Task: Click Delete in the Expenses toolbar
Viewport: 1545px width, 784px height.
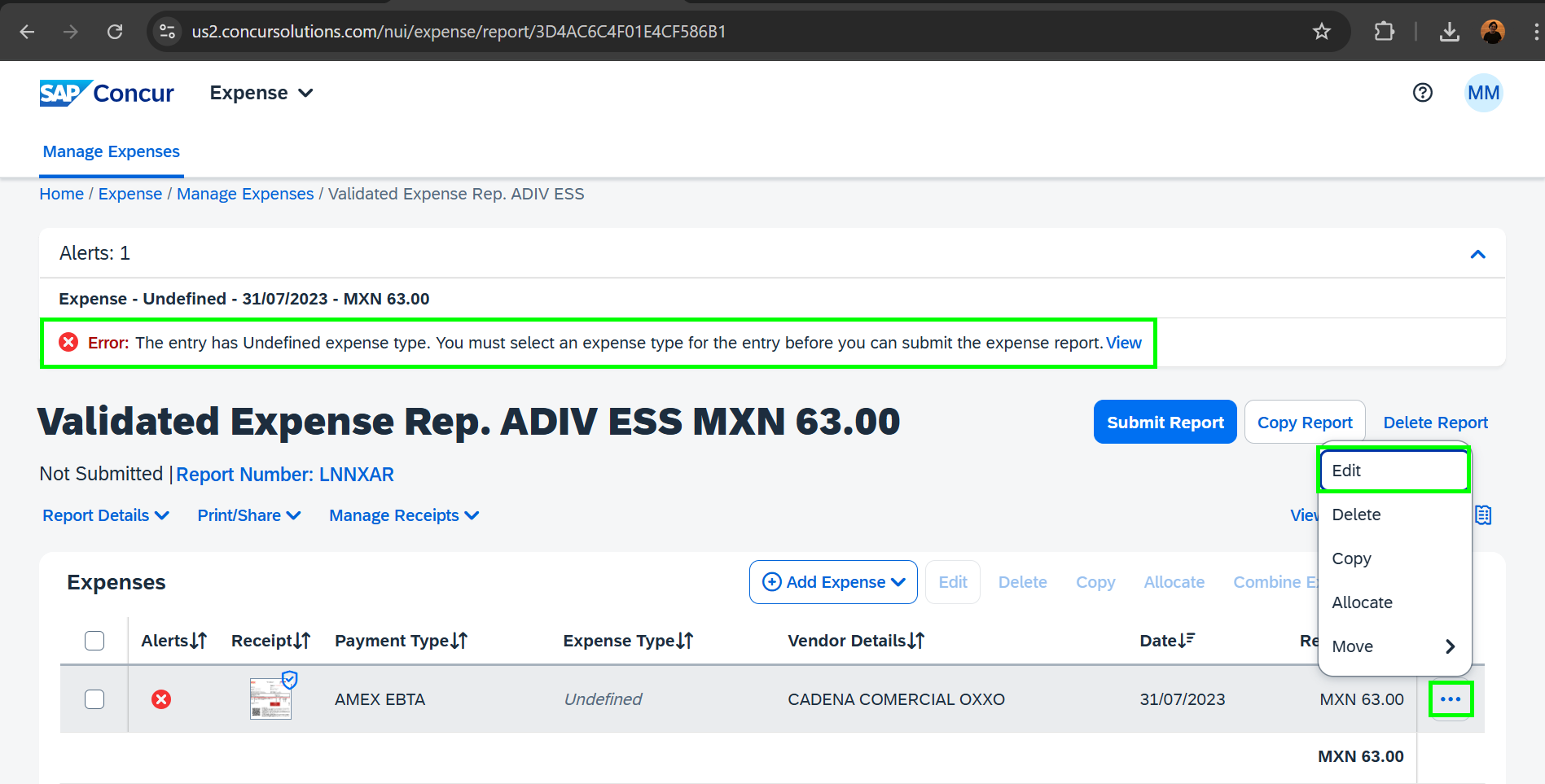Action: (1023, 582)
